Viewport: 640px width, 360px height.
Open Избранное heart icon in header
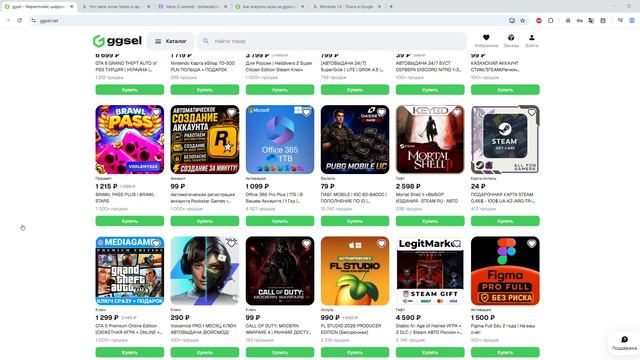(486, 38)
